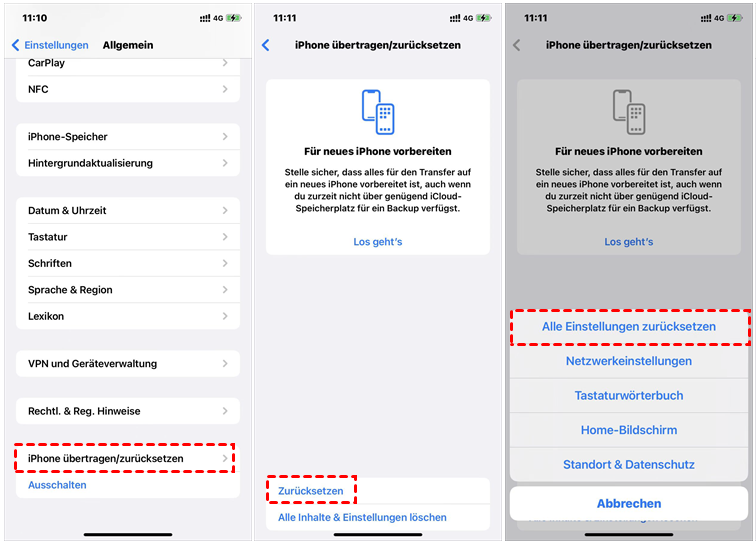
Task: Choose Alle Einstellungen zurücksetzen
Action: [629, 326]
